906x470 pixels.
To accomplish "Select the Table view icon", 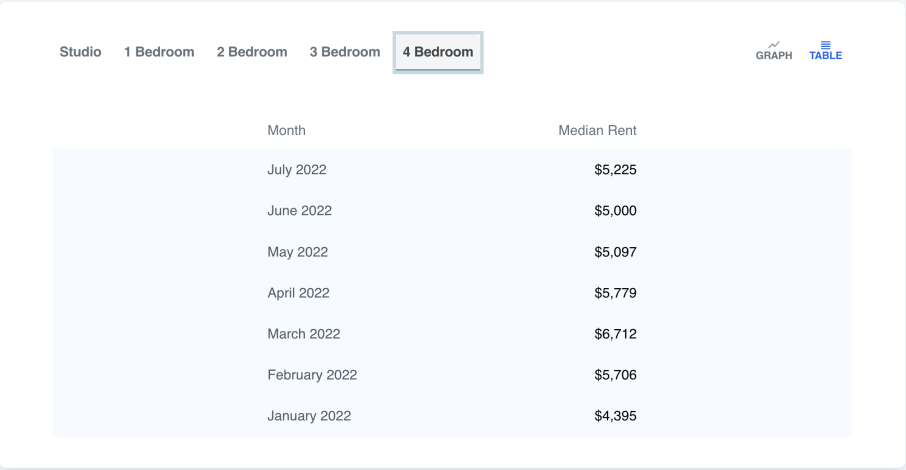I will click(x=825, y=50).
